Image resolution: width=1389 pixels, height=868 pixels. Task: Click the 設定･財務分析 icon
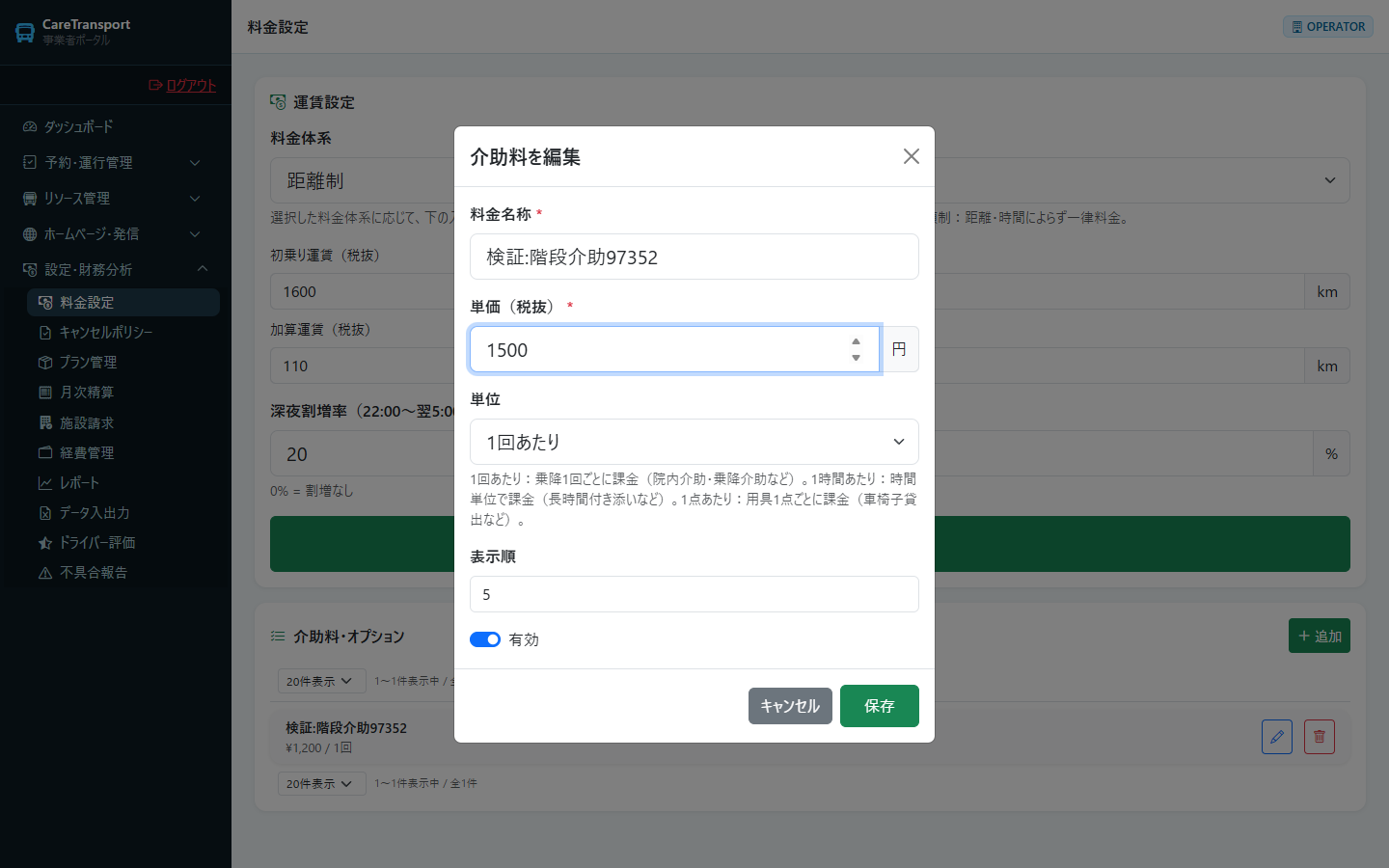[30, 269]
